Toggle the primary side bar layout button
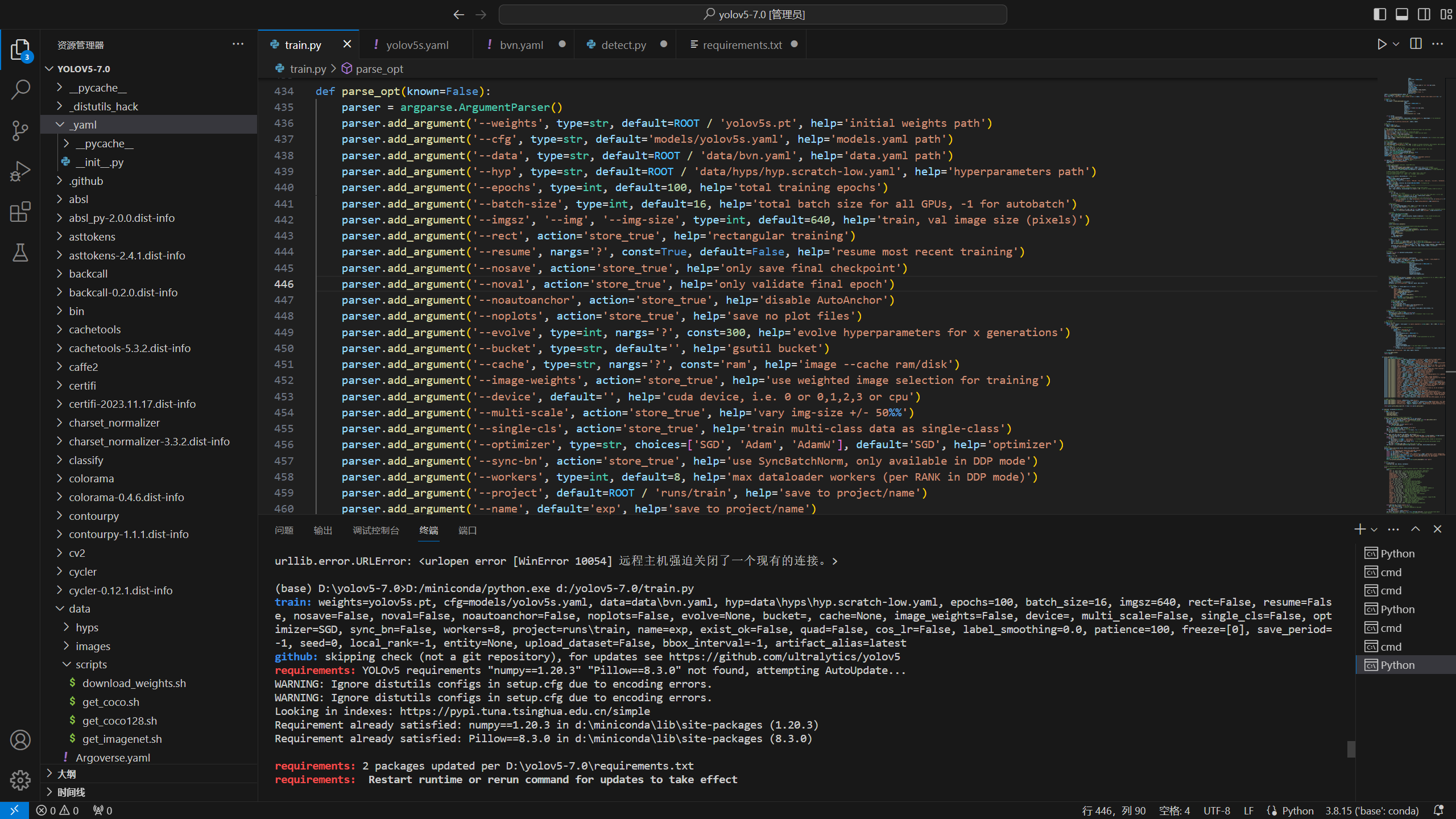 pos(1380,14)
